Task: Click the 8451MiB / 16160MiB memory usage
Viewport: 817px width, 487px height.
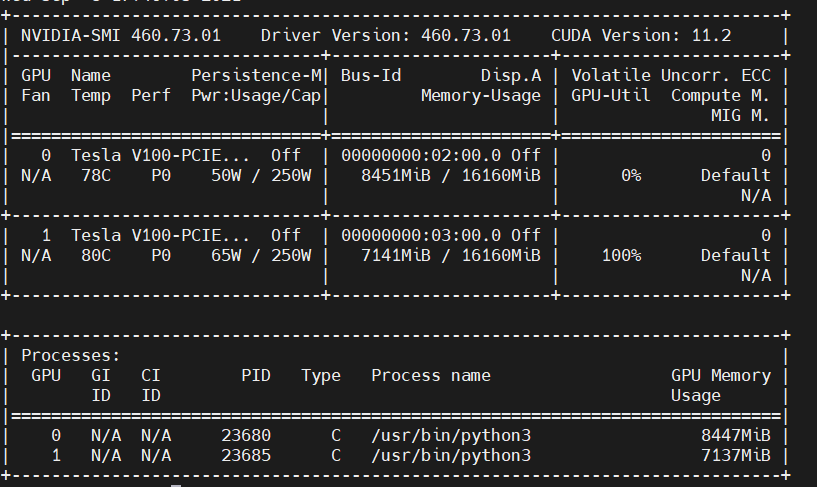Action: [x=451, y=176]
